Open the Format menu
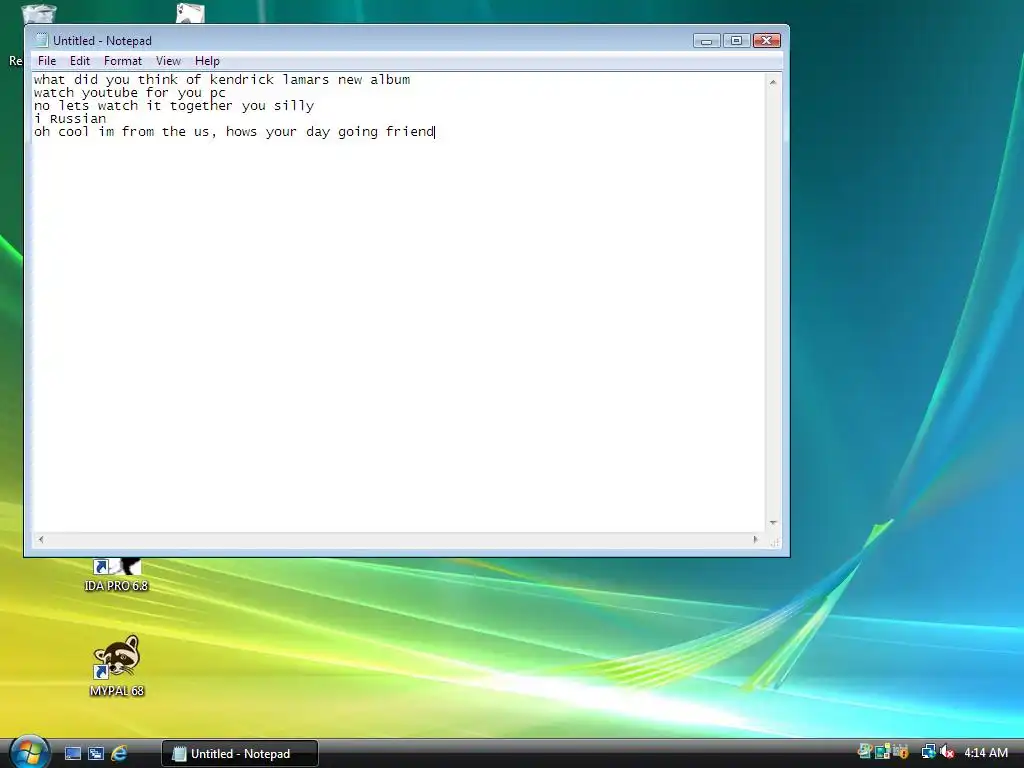Screen dimensions: 1024x768 tap(123, 61)
